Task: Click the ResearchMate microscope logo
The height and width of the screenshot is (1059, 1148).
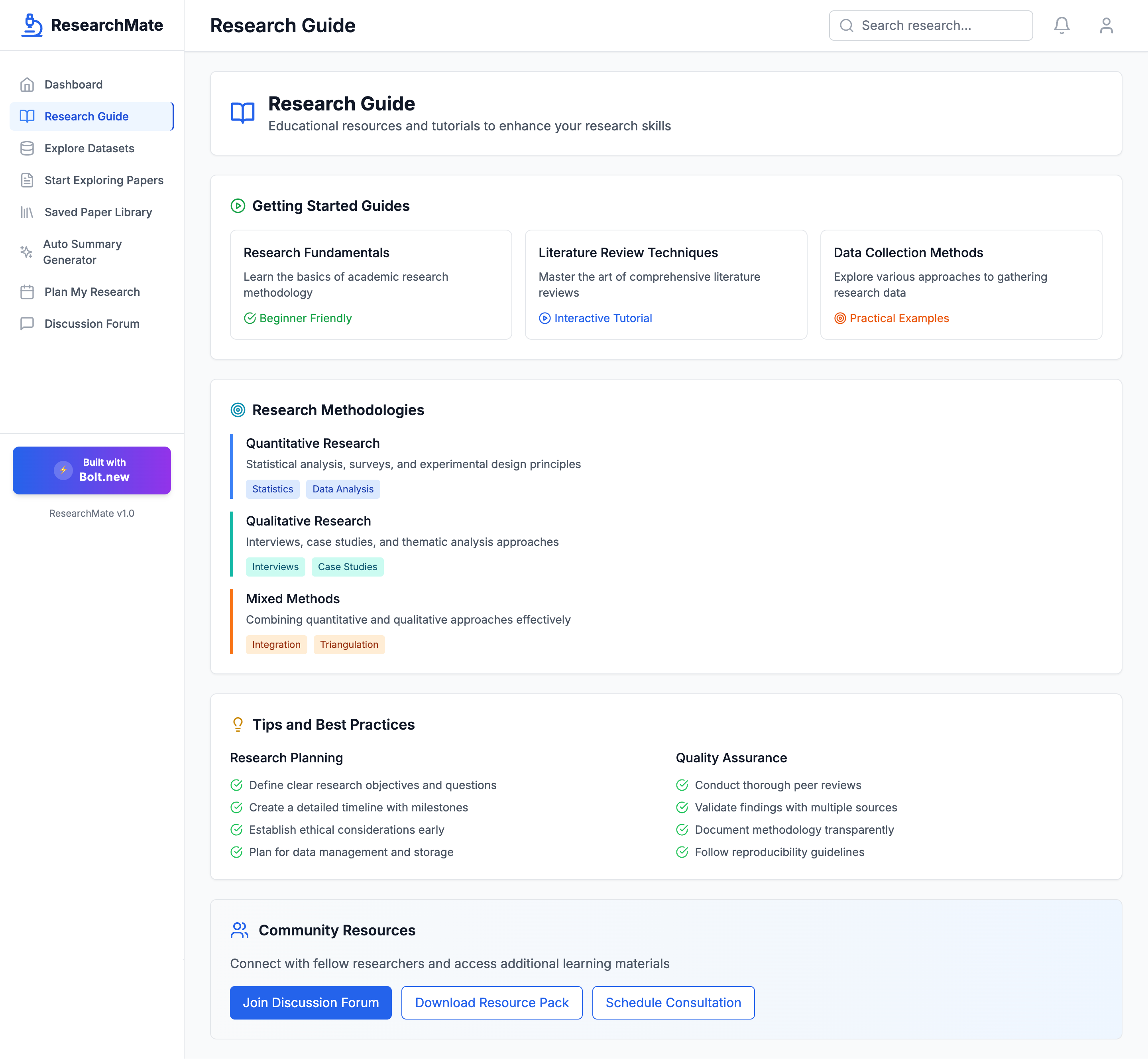Action: [x=32, y=25]
